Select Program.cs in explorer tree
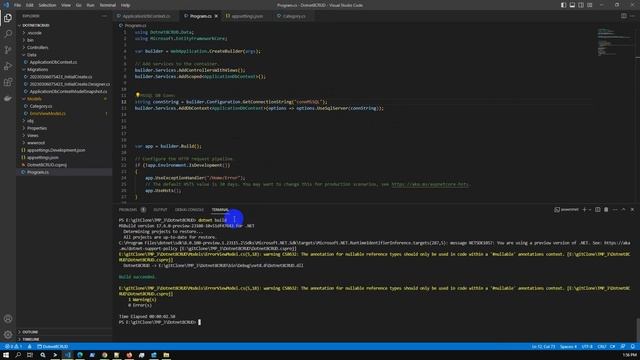 pos(38,172)
